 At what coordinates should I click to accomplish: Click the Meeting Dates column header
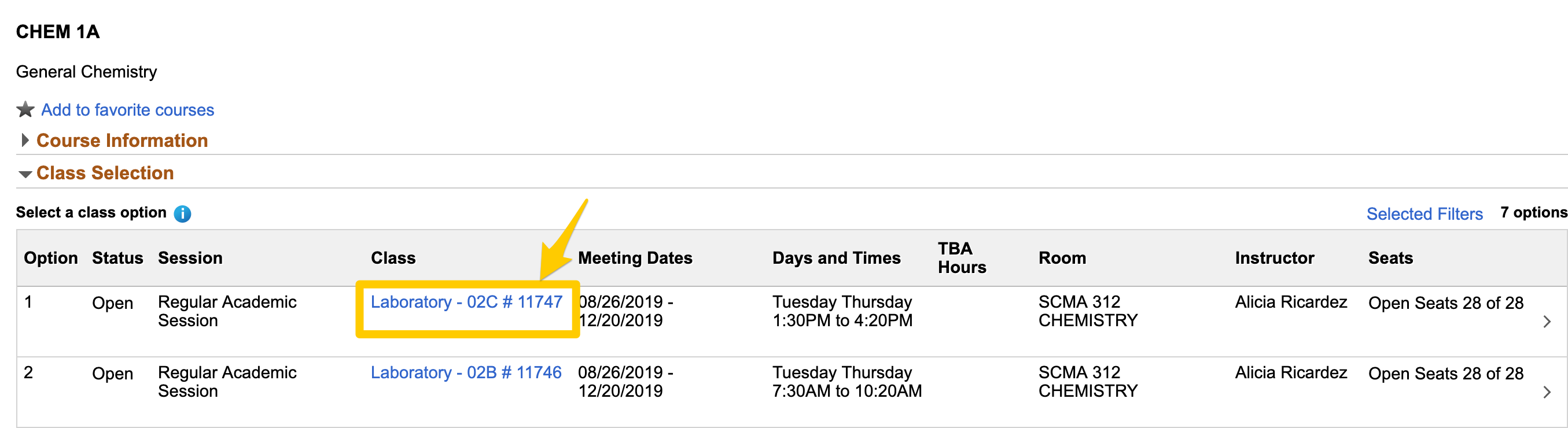click(635, 258)
